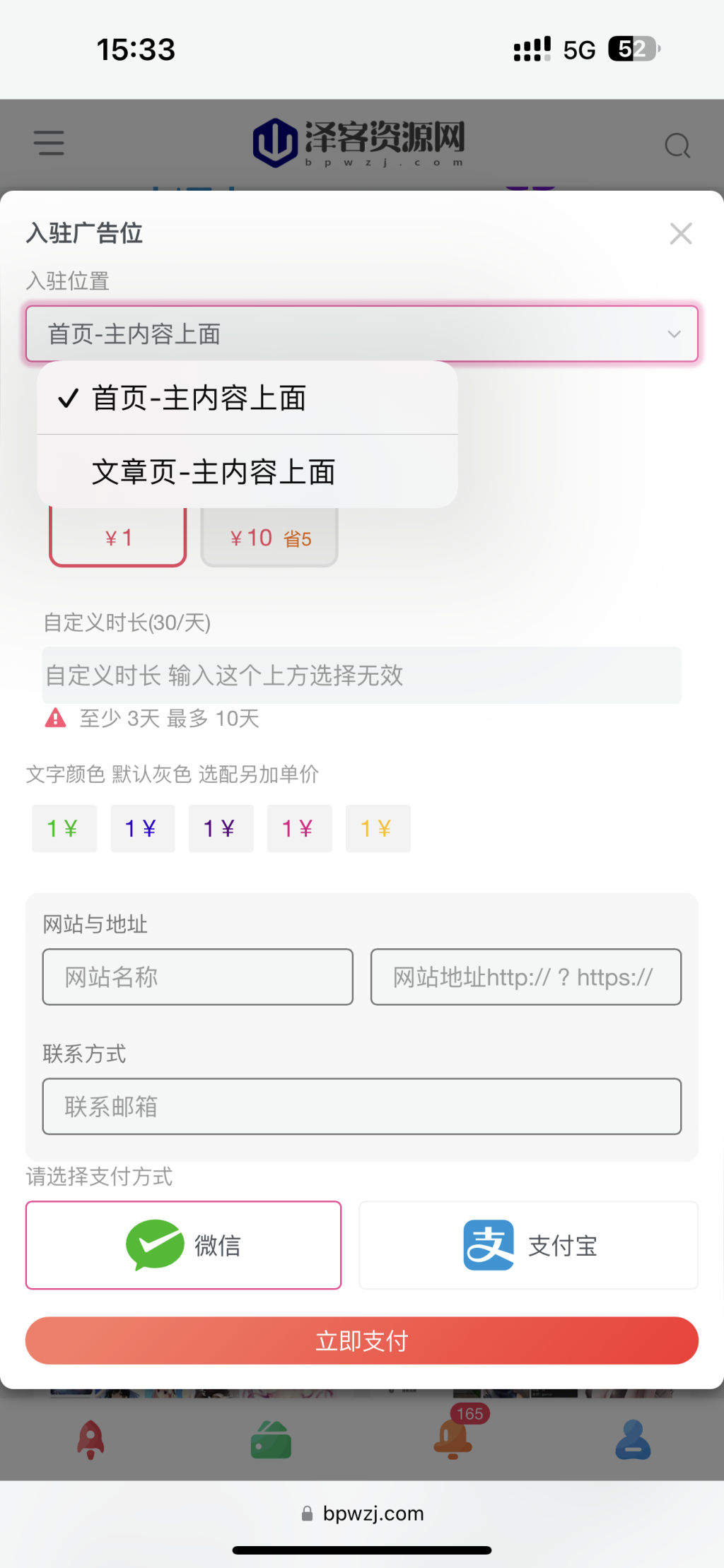The height and width of the screenshot is (1568, 724).
Task: Tap the rocket icon in bottom bar
Action: [90, 1439]
